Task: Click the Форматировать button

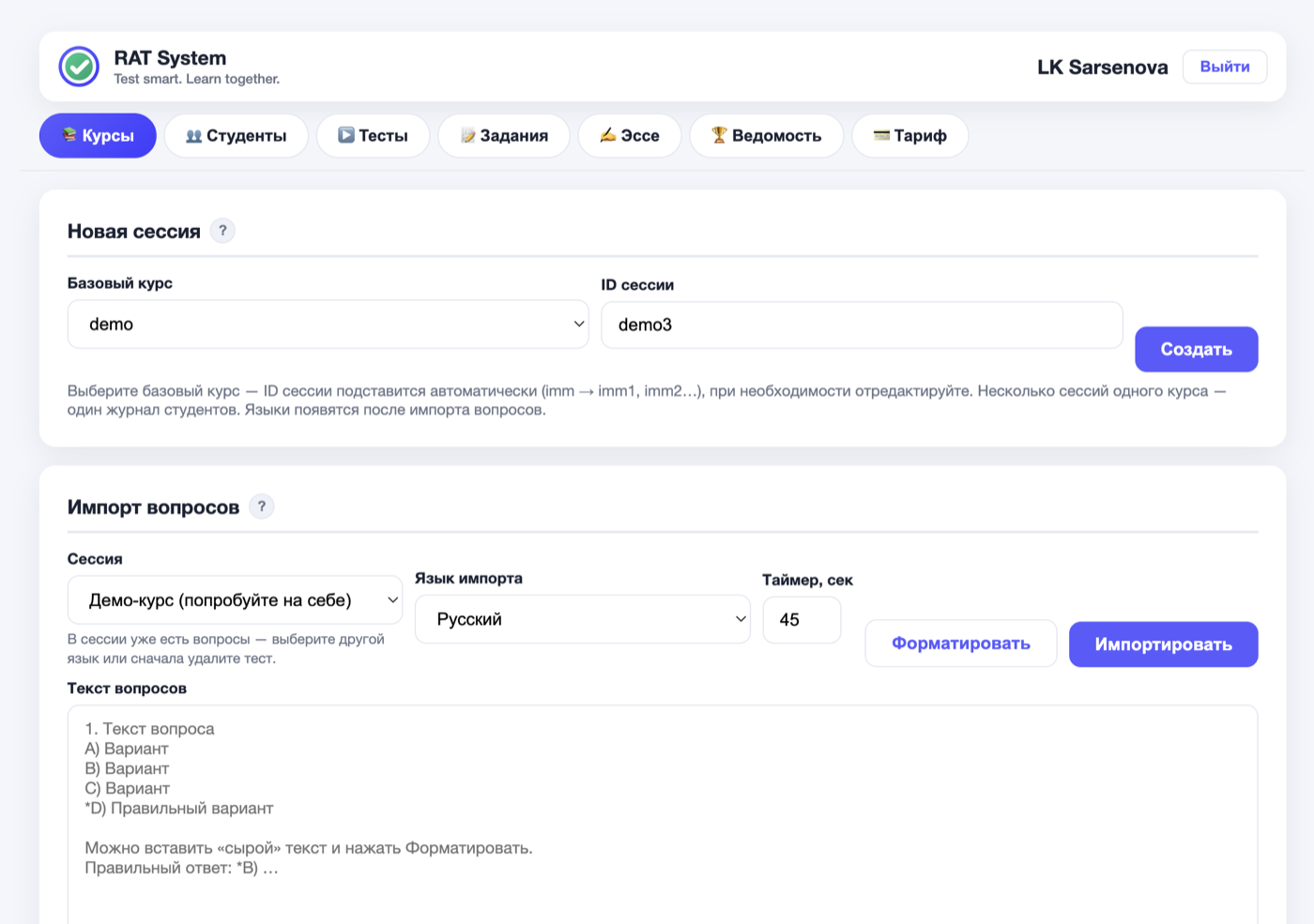Action: tap(961, 644)
